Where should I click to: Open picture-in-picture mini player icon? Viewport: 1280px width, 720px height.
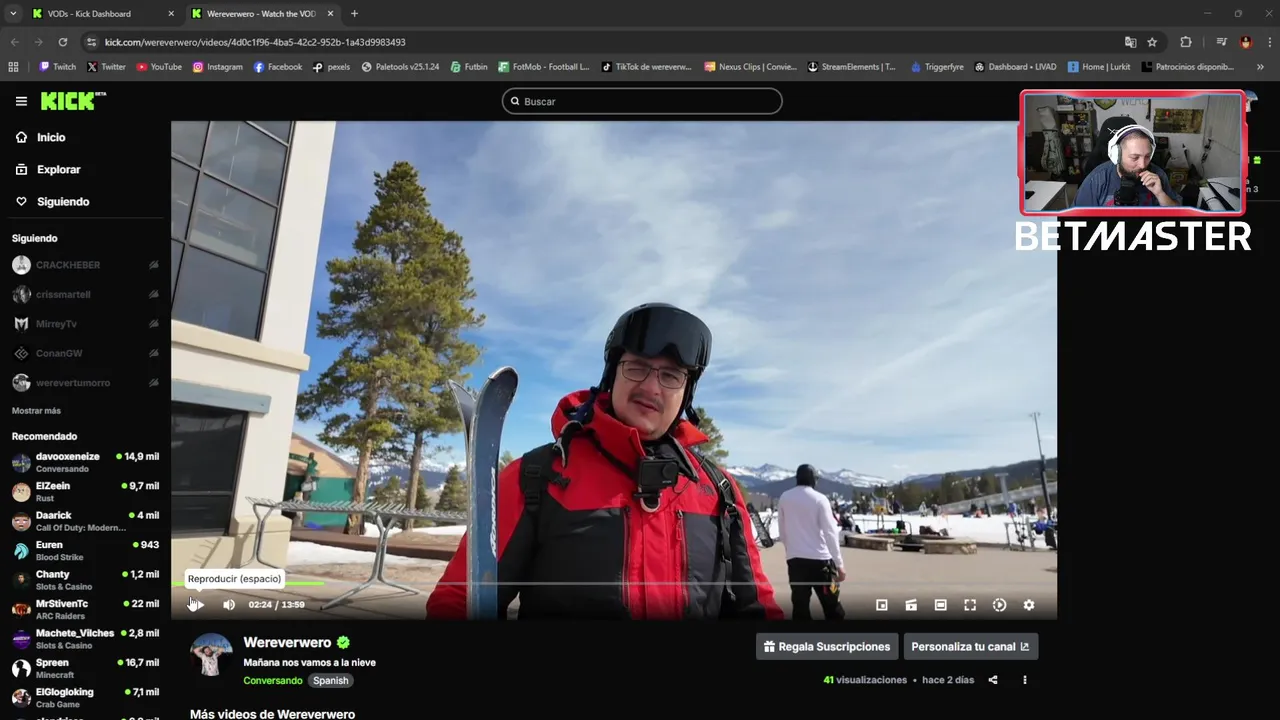tap(882, 605)
